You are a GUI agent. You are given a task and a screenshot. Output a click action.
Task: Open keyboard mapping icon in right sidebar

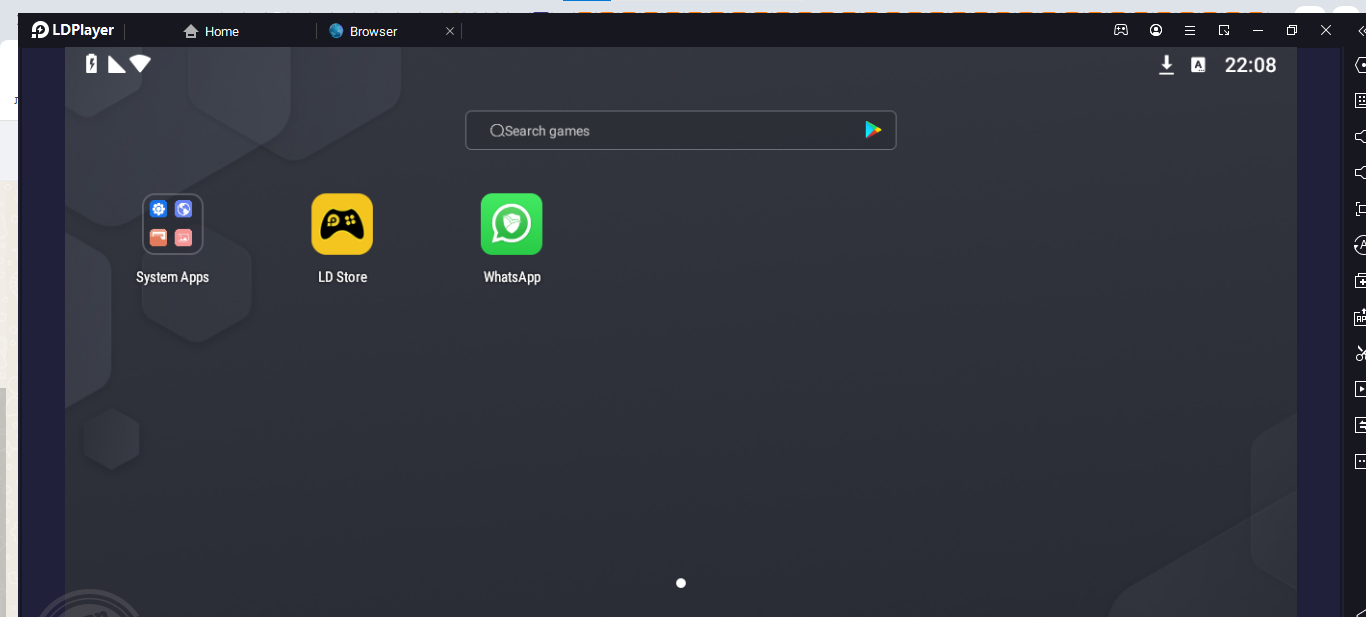point(1360,101)
